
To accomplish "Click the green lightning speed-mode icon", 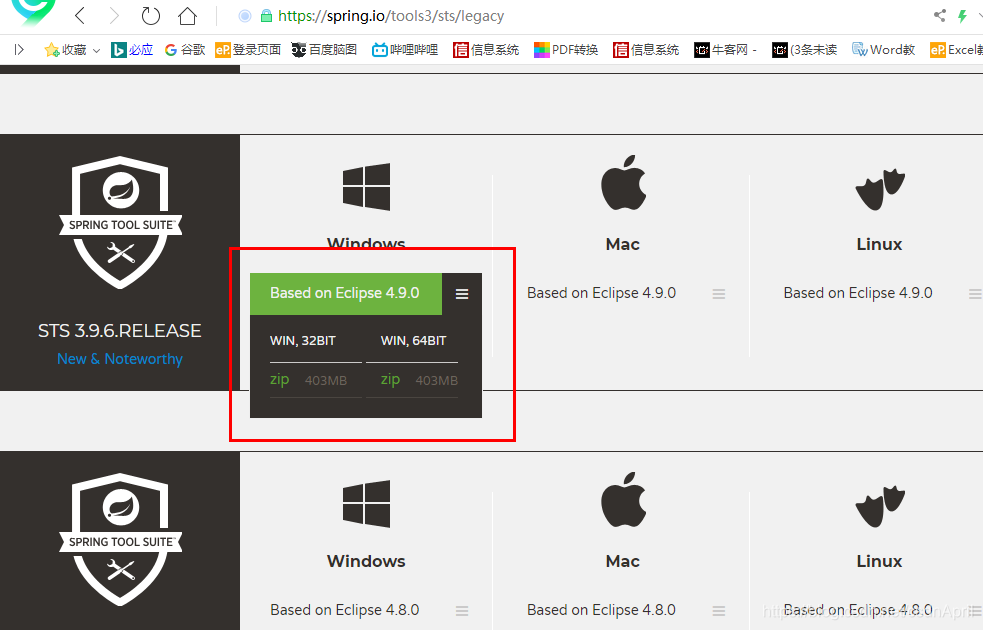I will point(962,16).
